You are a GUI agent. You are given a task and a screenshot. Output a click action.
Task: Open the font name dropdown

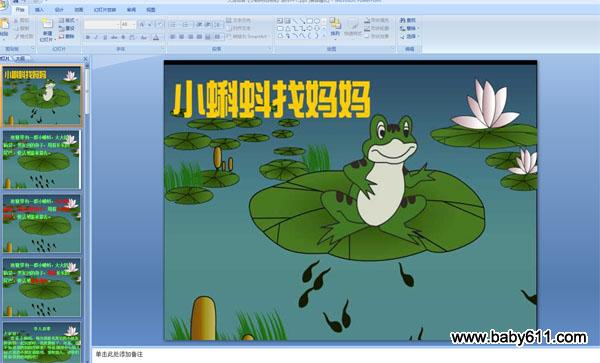point(102,25)
